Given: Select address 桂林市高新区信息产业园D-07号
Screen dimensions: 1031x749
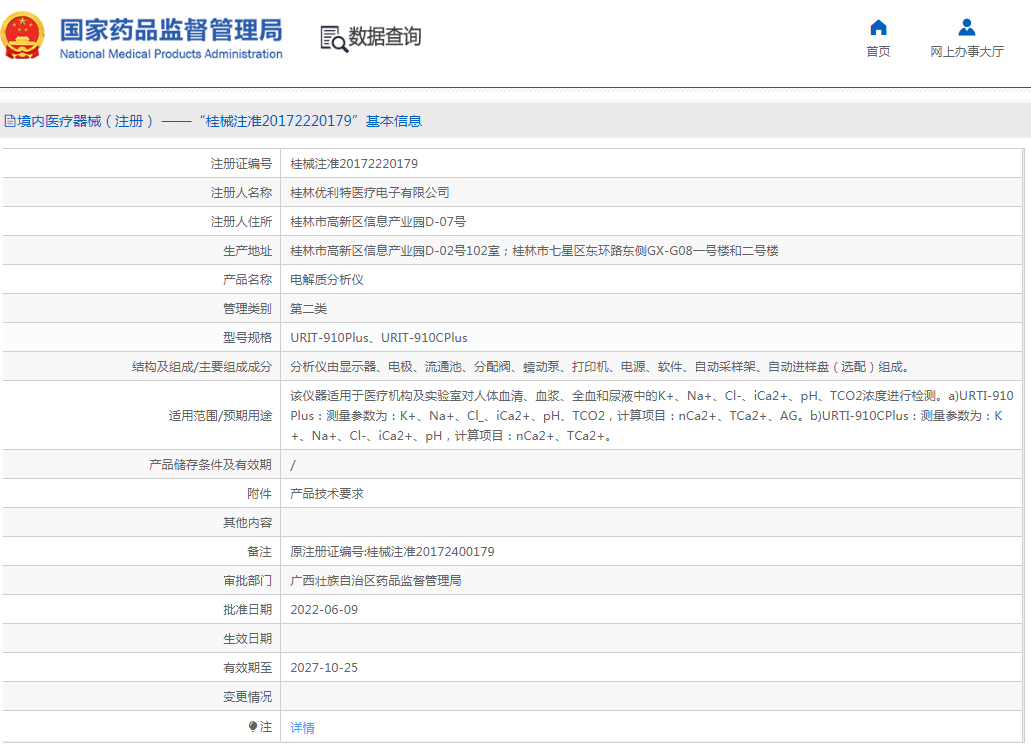Looking at the screenshot, I should [x=378, y=222].
